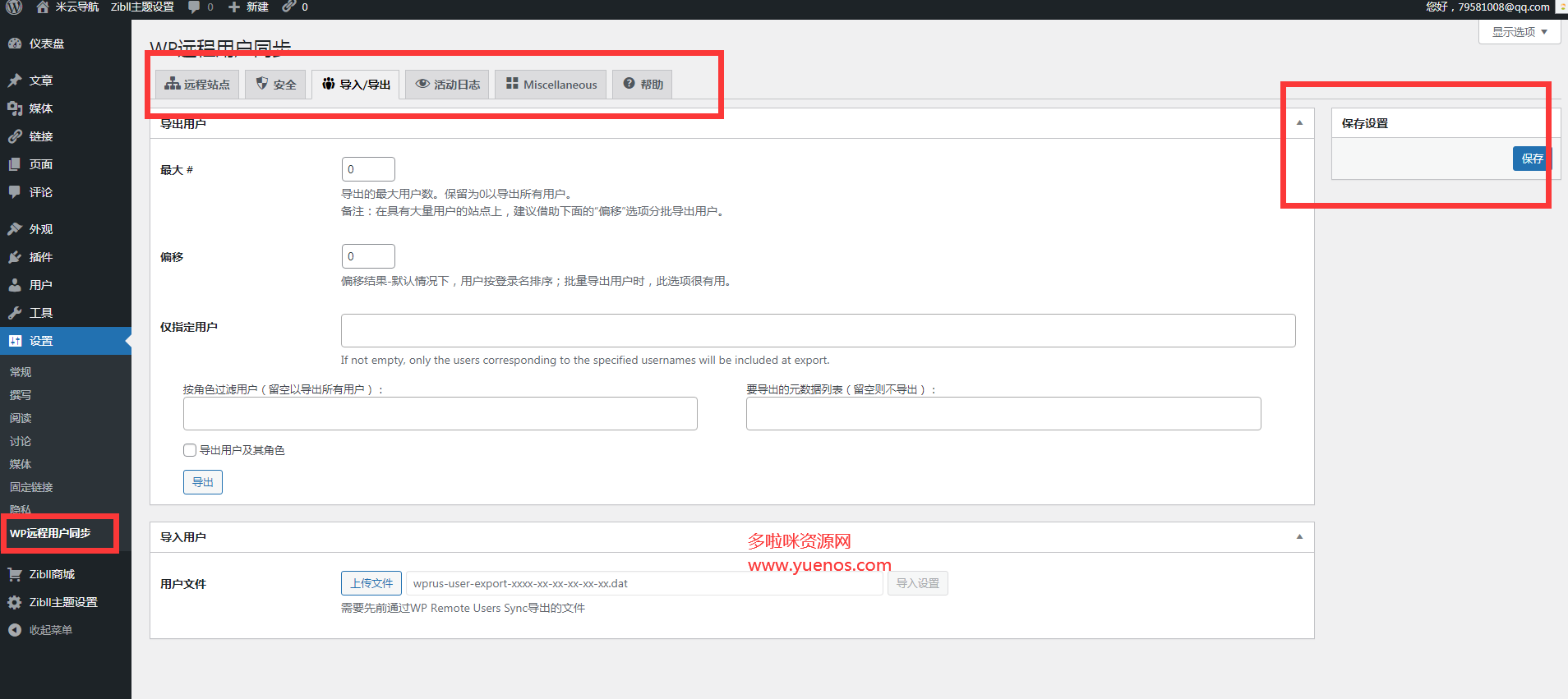Open 用户 users menu item

(66, 285)
